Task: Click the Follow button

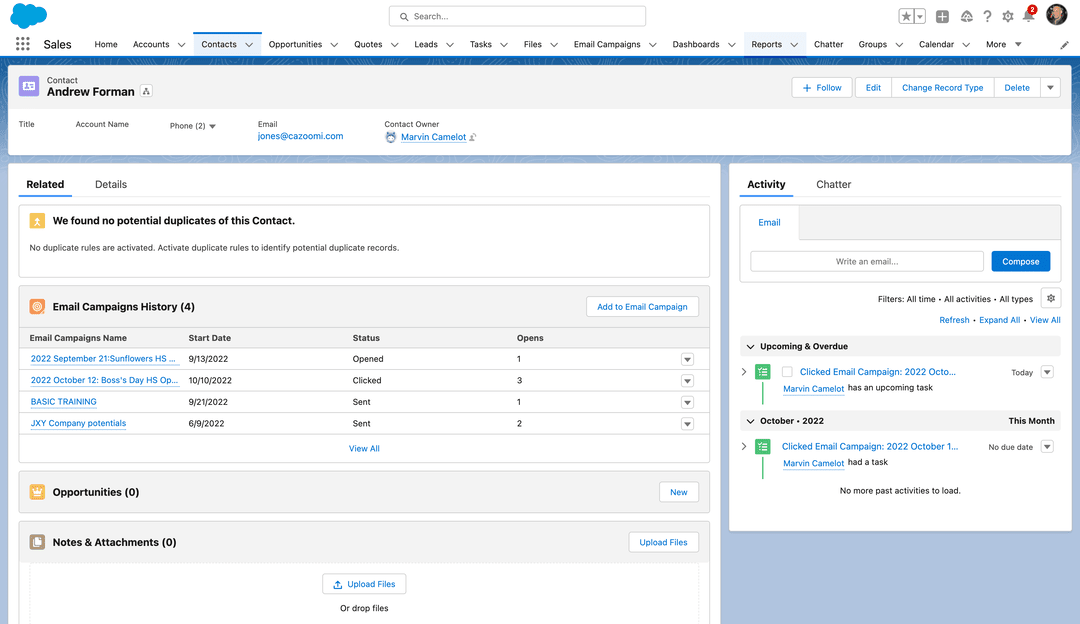Action: point(821,87)
